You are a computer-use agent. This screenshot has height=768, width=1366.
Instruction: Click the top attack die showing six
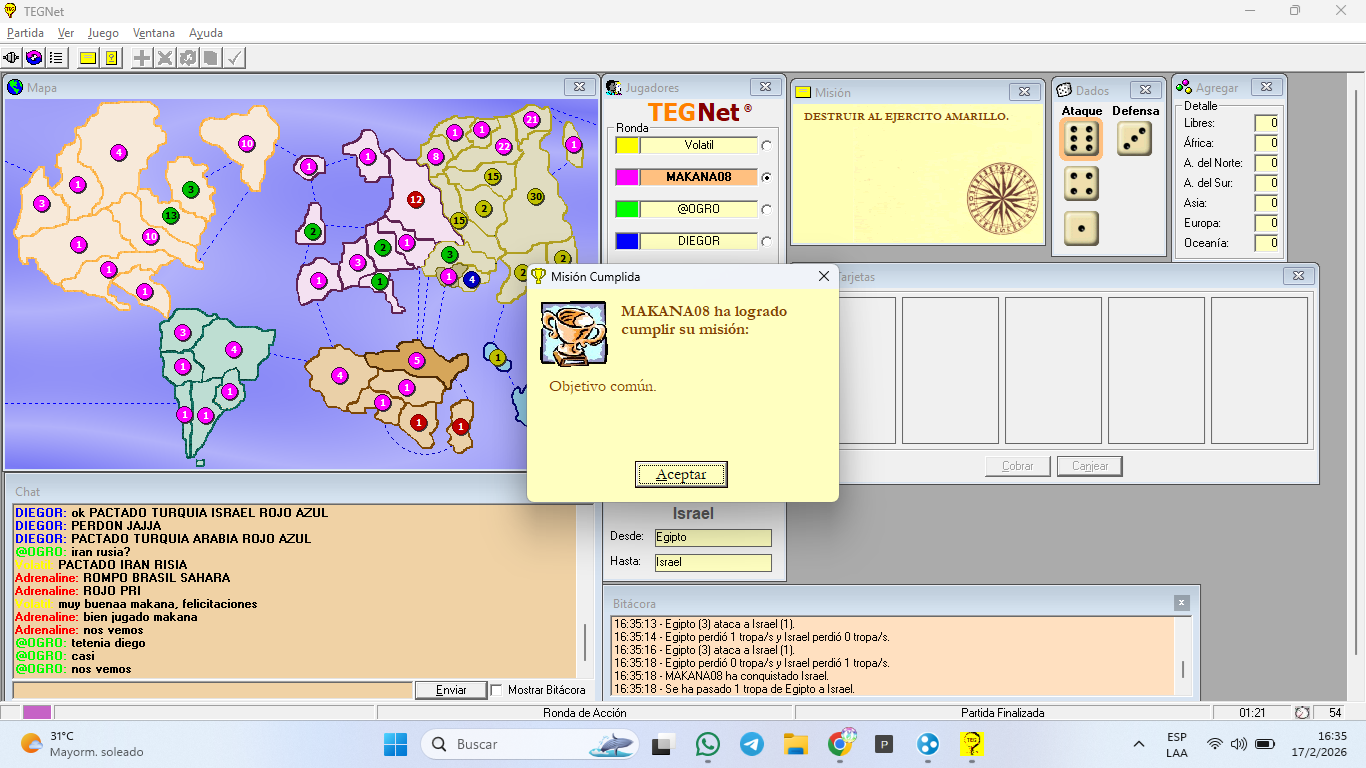click(1081, 139)
